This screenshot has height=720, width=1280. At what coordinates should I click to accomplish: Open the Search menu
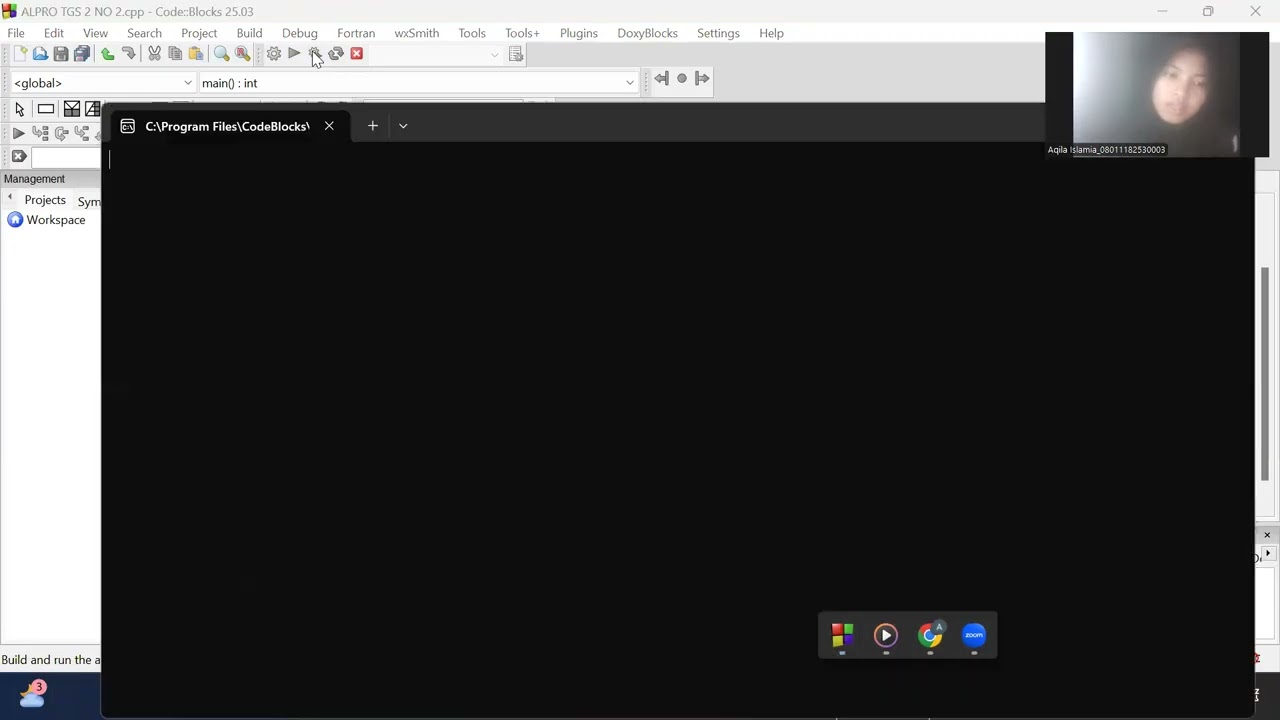coord(144,33)
